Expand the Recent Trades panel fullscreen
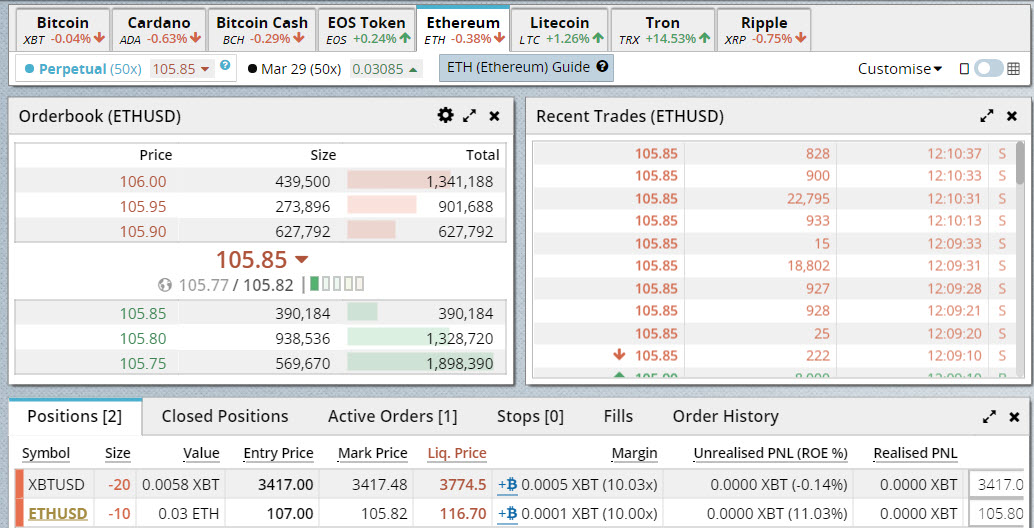Viewport: 1034px width, 528px height. 987,116
